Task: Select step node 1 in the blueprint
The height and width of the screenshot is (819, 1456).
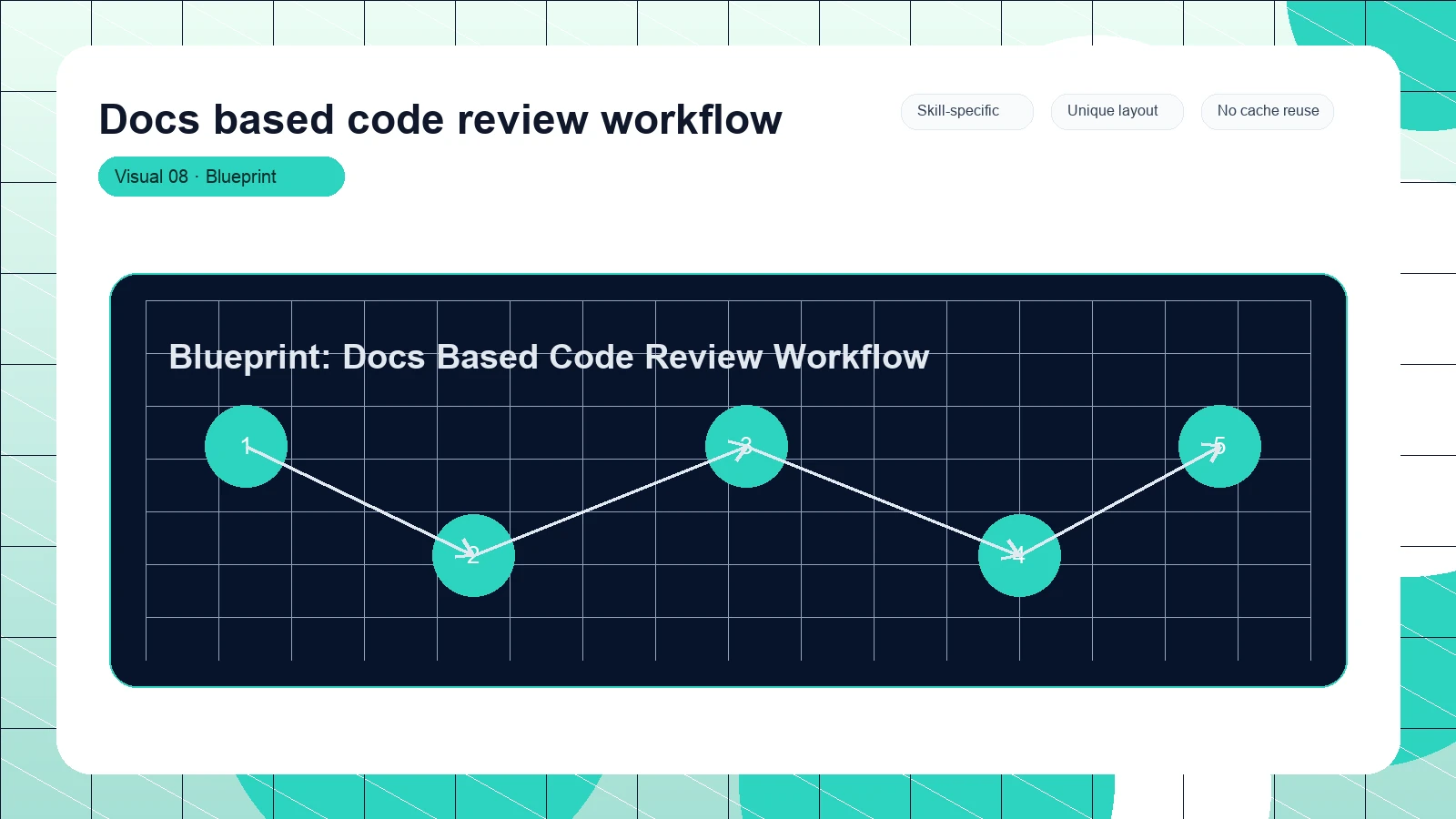Action: pyautogui.click(x=246, y=446)
